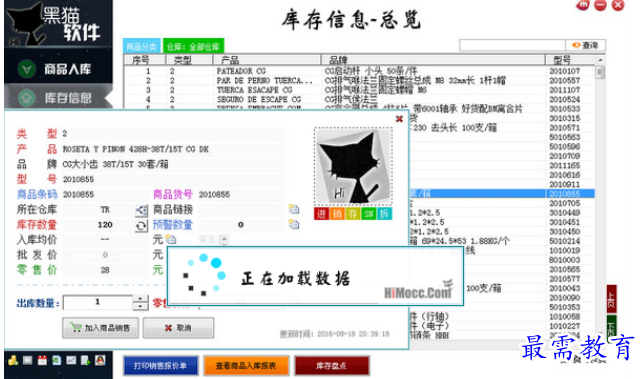This screenshot has width=643, height=379.
Task: Select the TUERCA ESACAPE CG product row
Action: coord(359,90)
